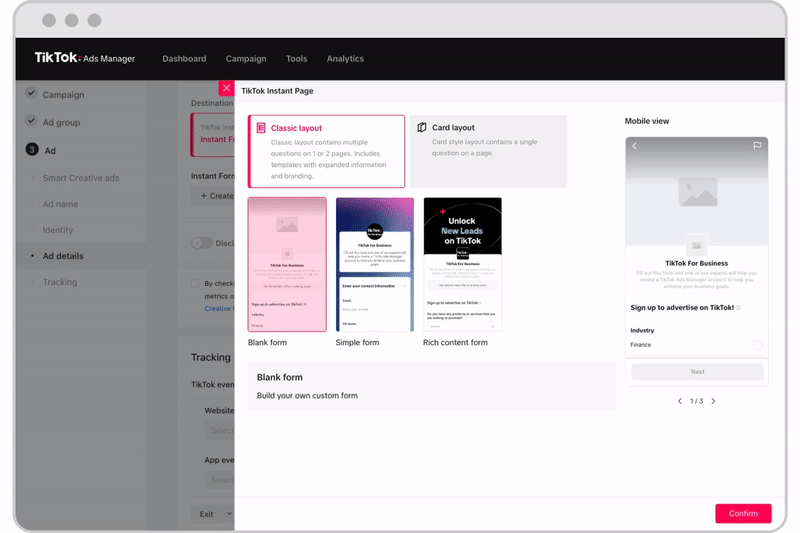Click the Card layout icon
The width and height of the screenshot is (800, 533).
[x=422, y=128]
